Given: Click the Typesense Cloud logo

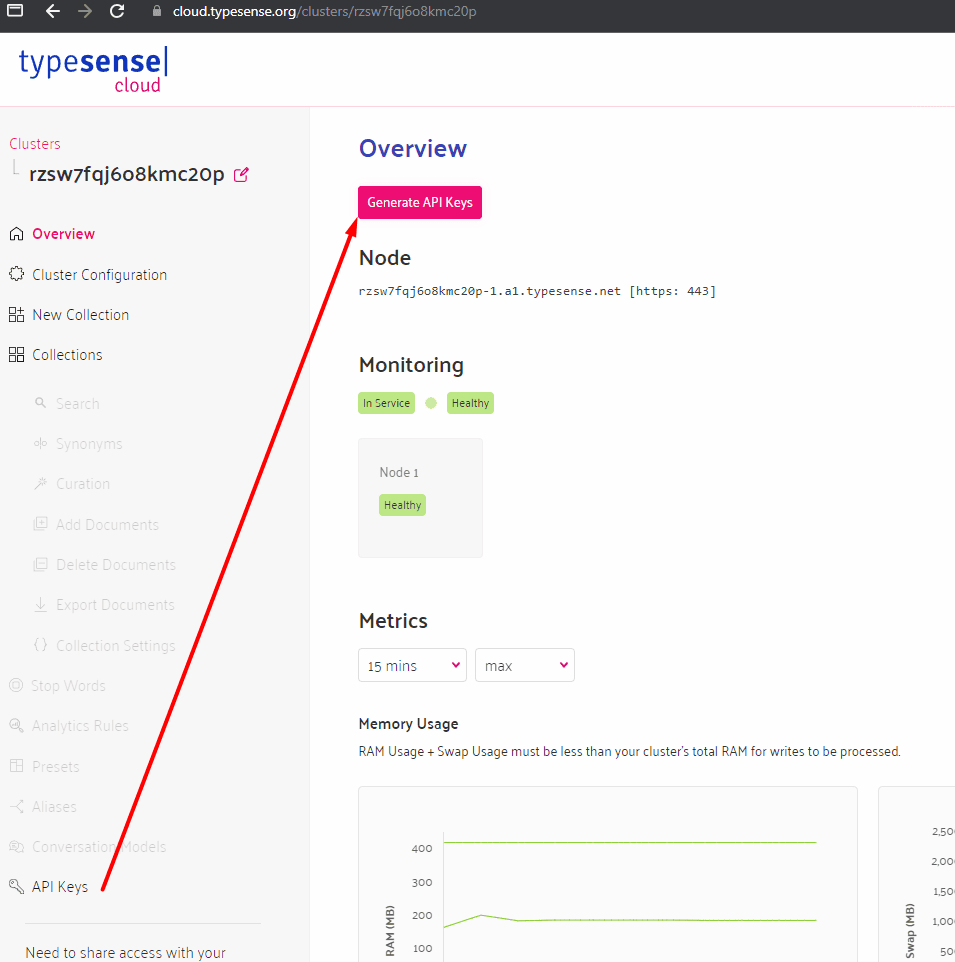Looking at the screenshot, I should (93, 69).
